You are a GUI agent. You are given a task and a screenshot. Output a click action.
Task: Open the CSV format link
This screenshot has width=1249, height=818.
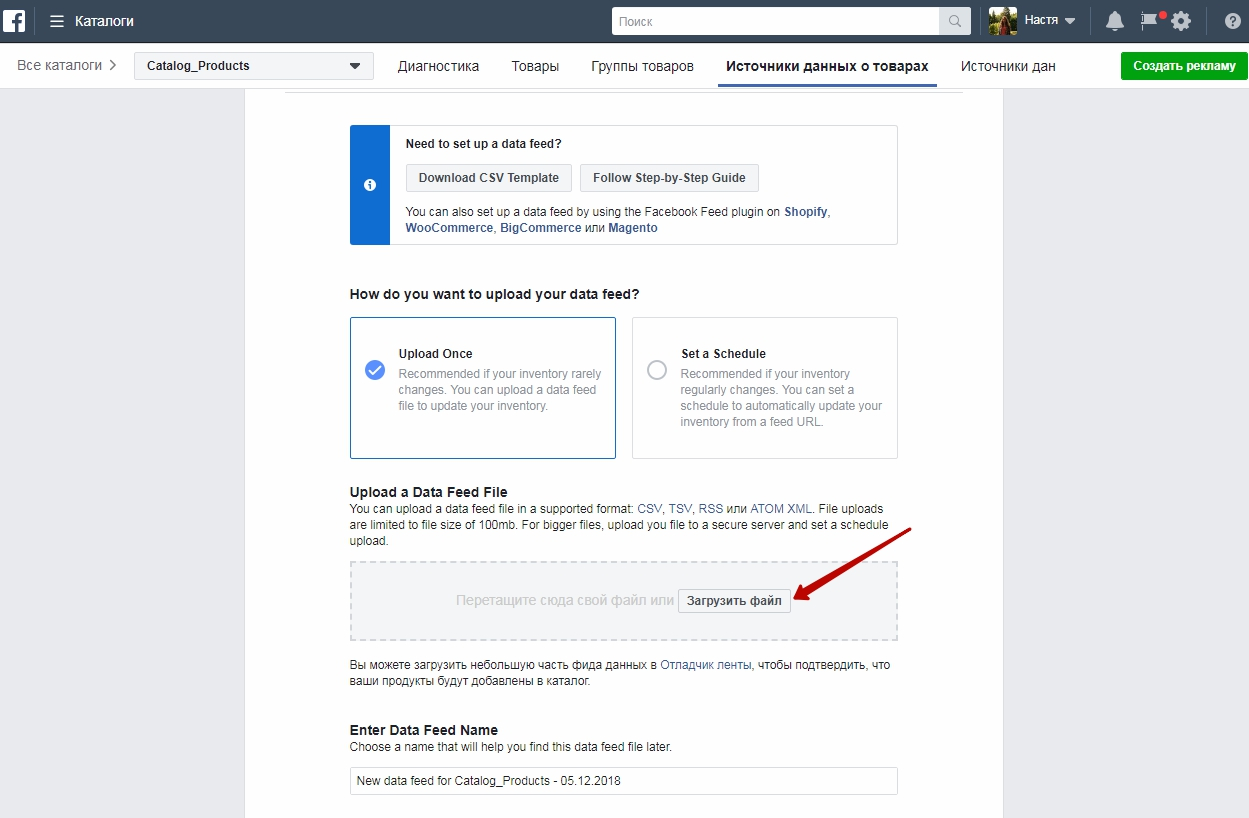point(650,509)
